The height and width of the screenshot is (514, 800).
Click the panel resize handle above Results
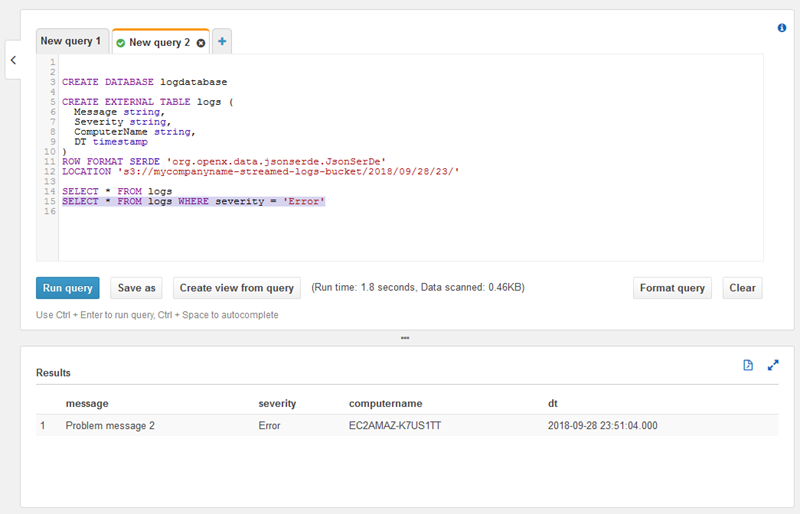click(x=404, y=338)
